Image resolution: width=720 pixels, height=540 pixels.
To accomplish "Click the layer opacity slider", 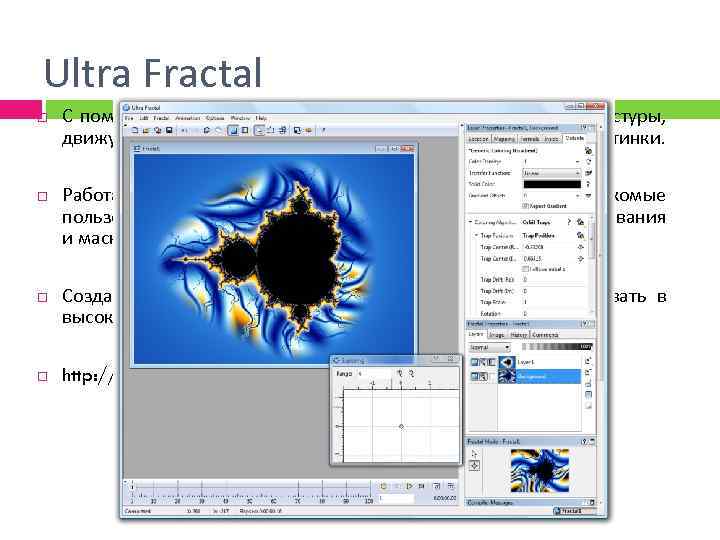I will [557, 347].
